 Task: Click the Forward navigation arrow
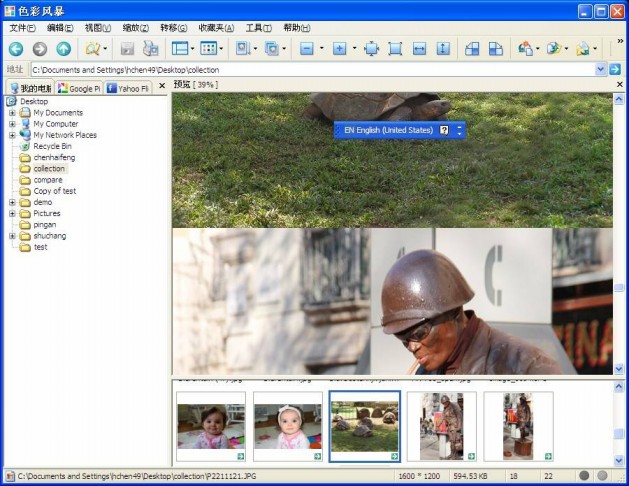[x=40, y=48]
